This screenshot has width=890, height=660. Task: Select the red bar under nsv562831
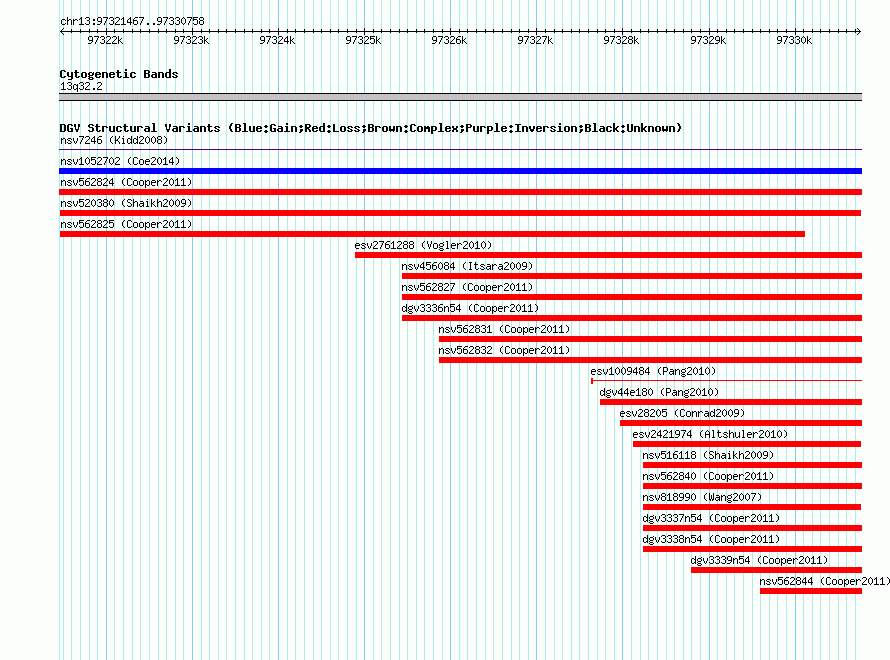pyautogui.click(x=650, y=339)
